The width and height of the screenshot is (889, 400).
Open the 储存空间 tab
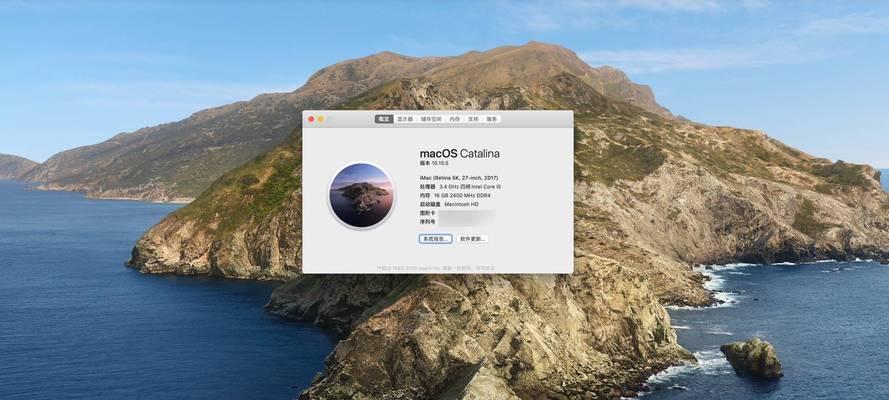click(431, 119)
